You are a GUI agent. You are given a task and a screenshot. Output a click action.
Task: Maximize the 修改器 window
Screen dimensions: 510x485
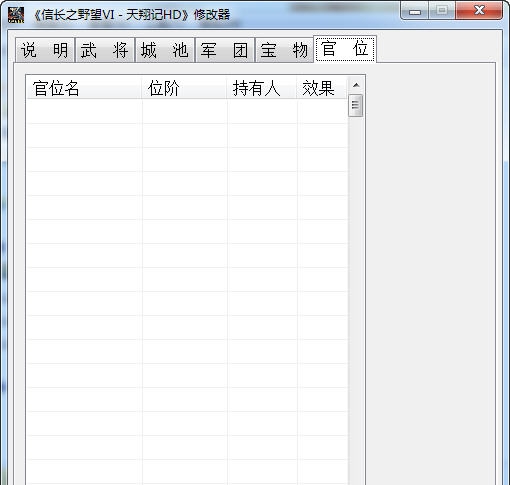(442, 11)
